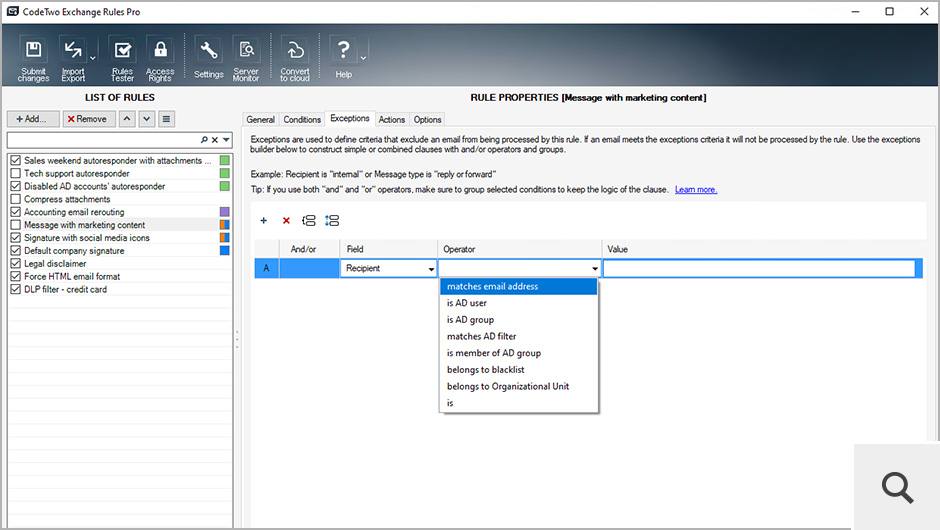Click the Submit changes toolbar icon
Image resolution: width=940 pixels, height=530 pixels.
click(33, 59)
